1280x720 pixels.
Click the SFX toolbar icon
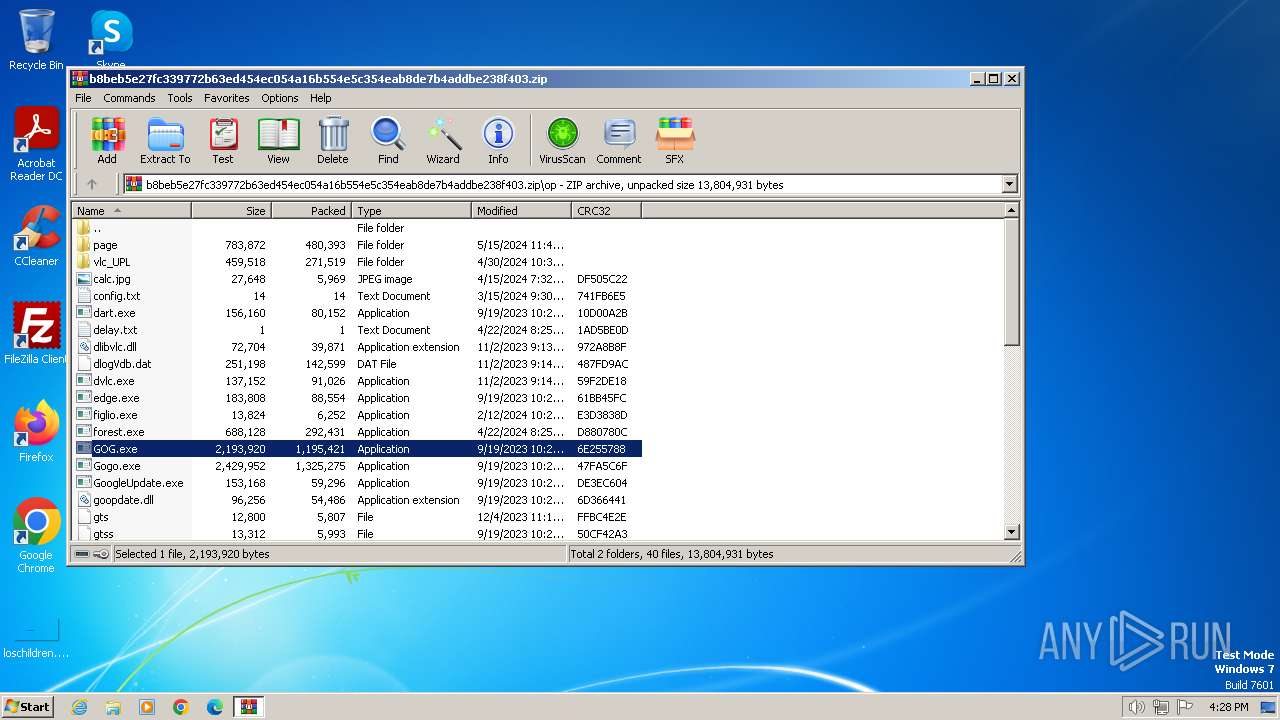click(x=675, y=140)
